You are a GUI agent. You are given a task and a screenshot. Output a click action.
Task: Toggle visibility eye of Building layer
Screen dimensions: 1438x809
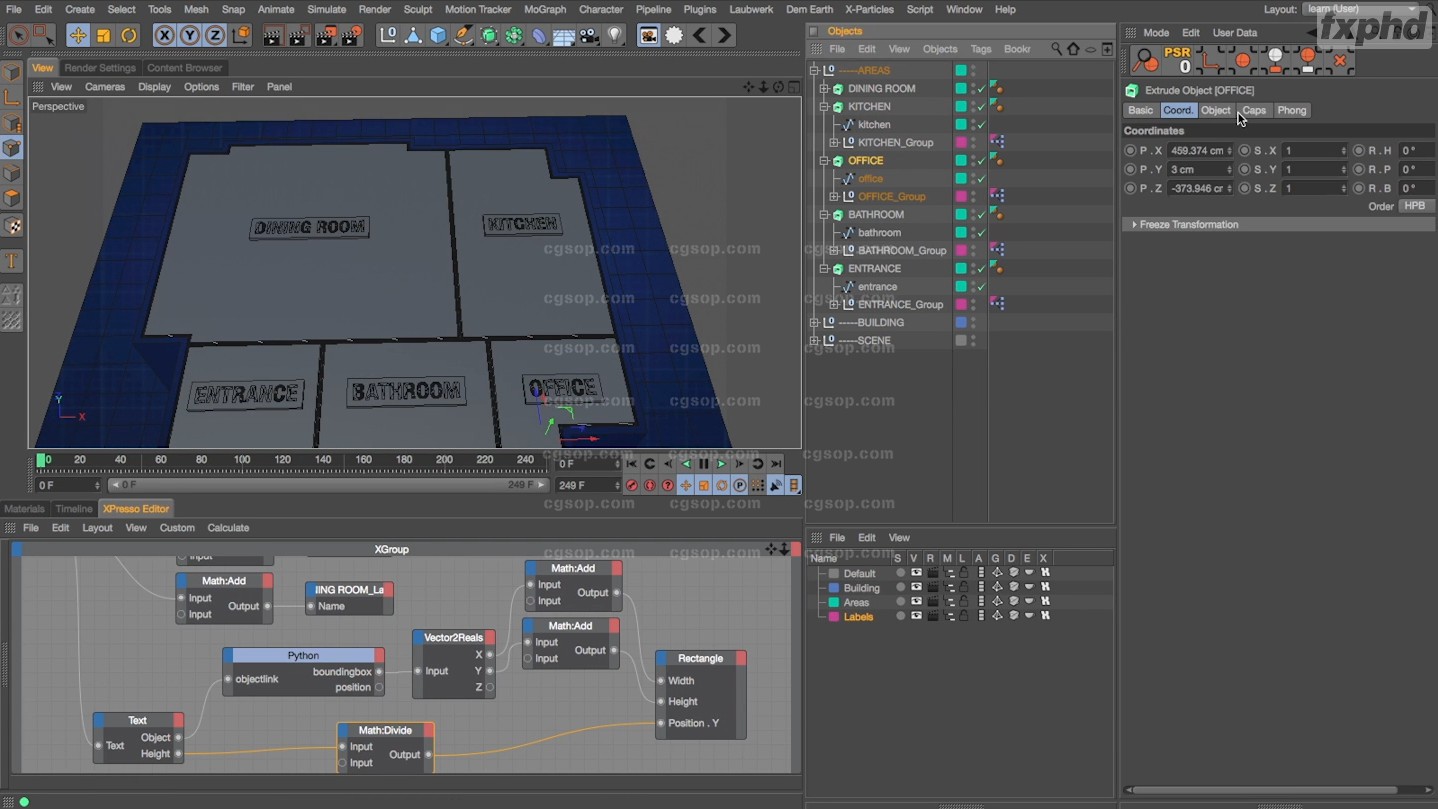pyautogui.click(x=915, y=588)
